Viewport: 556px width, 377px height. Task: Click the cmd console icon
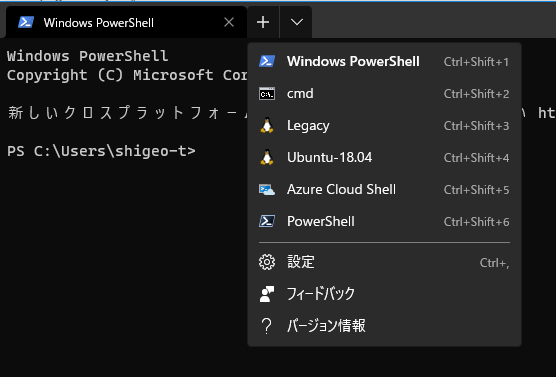[x=267, y=94]
